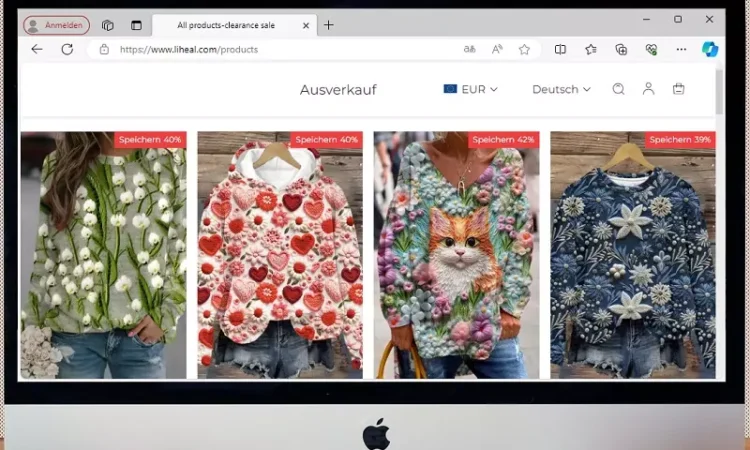Viewport: 750px width, 450px height.
Task: Open the red hearts hoodie product
Action: (280, 255)
